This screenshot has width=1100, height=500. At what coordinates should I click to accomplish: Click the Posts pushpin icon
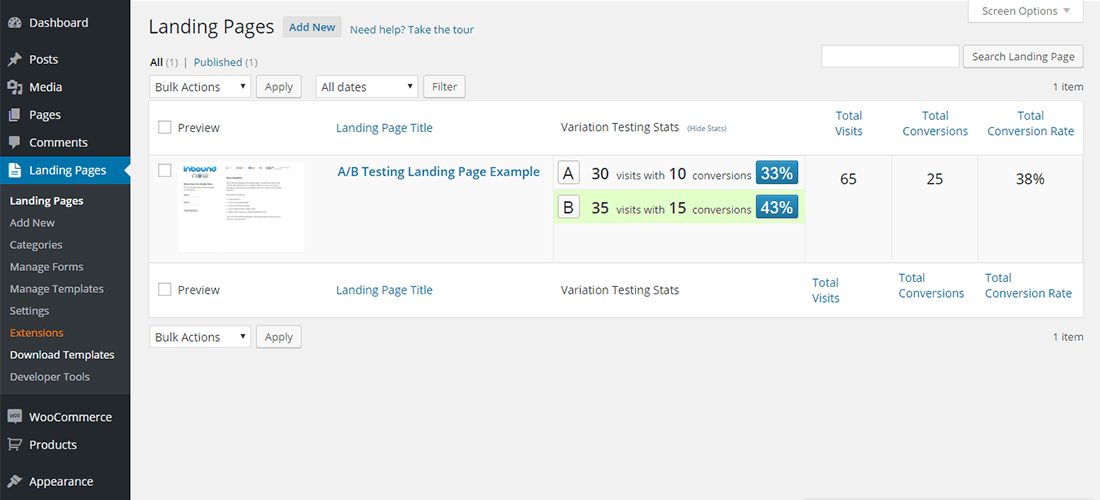[15, 60]
